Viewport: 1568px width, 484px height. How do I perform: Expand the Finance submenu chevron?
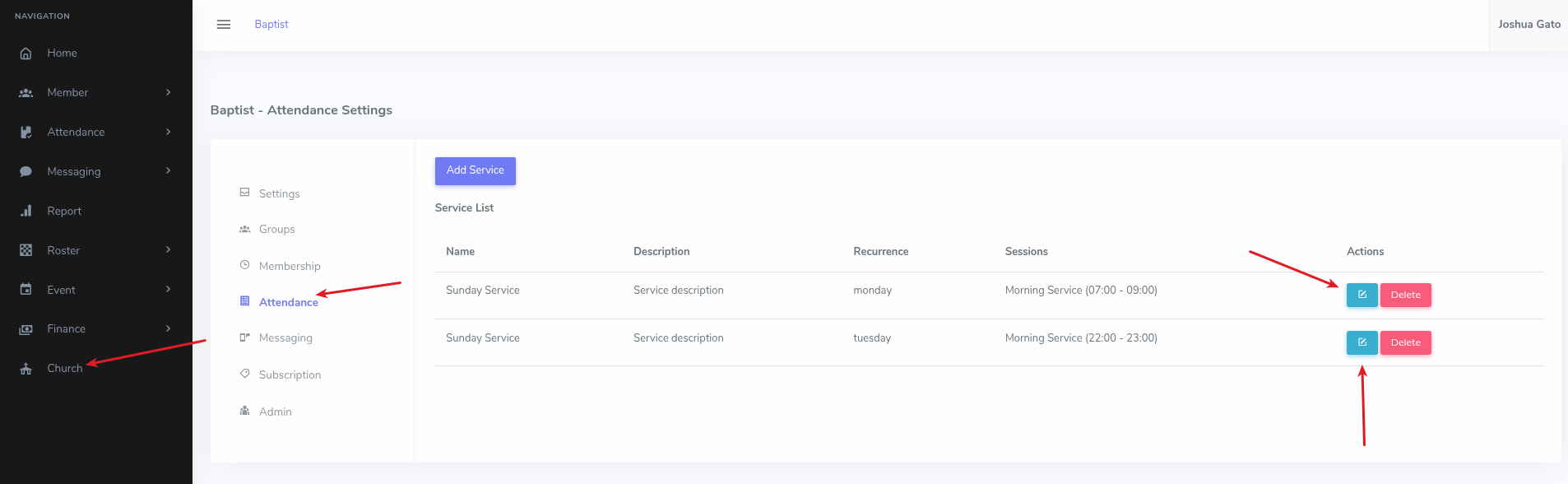(168, 328)
